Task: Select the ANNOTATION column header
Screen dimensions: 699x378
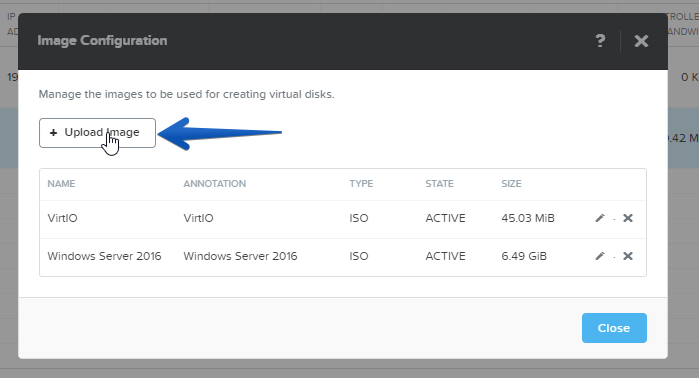Action: tap(214, 184)
